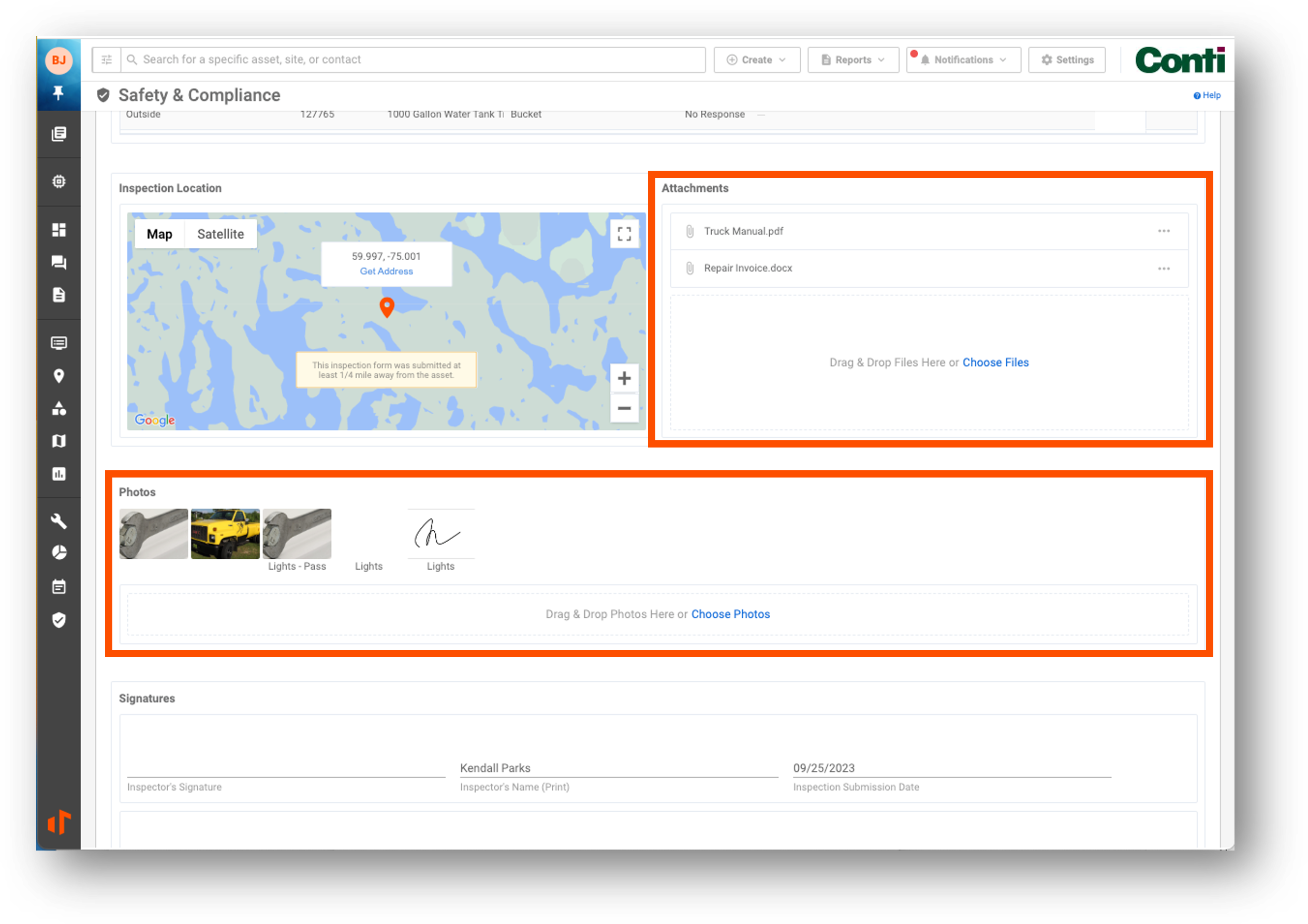Click the Kendall Parks inspector name
Screen dimensions: 1308x924
tap(495, 768)
